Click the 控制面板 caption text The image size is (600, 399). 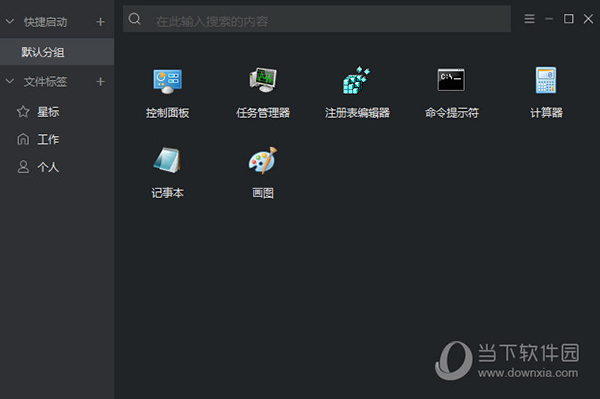click(x=167, y=113)
